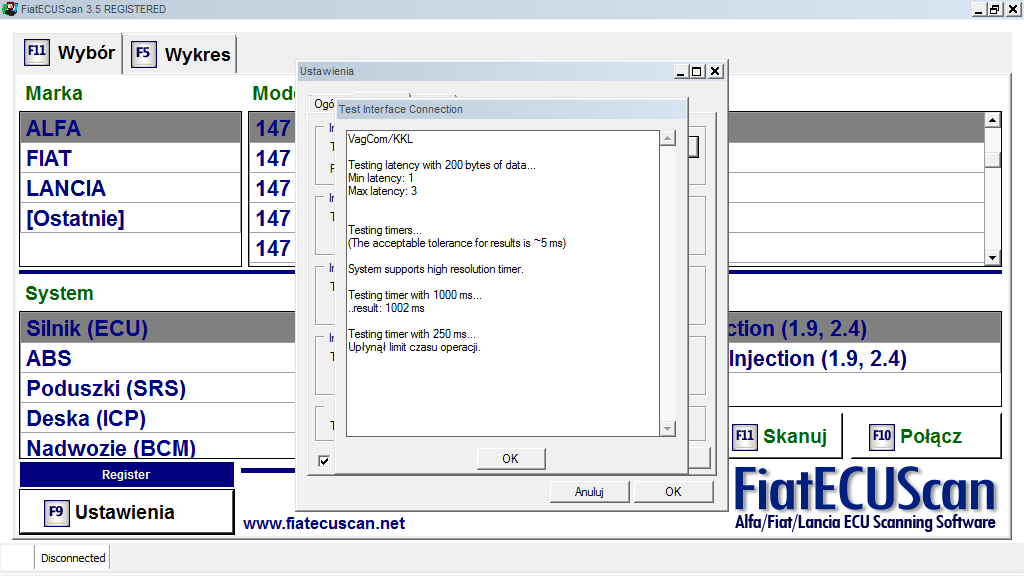
Task: Select Silnik (ECU) in System list
Action: click(x=158, y=328)
